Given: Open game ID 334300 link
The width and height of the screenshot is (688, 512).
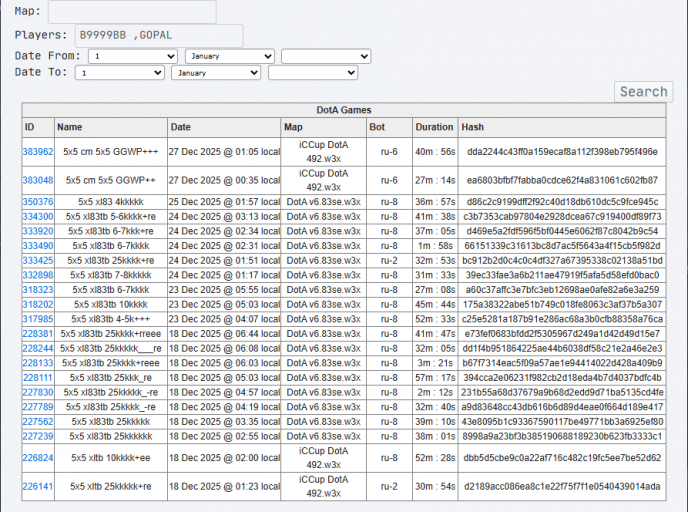Looking at the screenshot, I should (x=38, y=217).
